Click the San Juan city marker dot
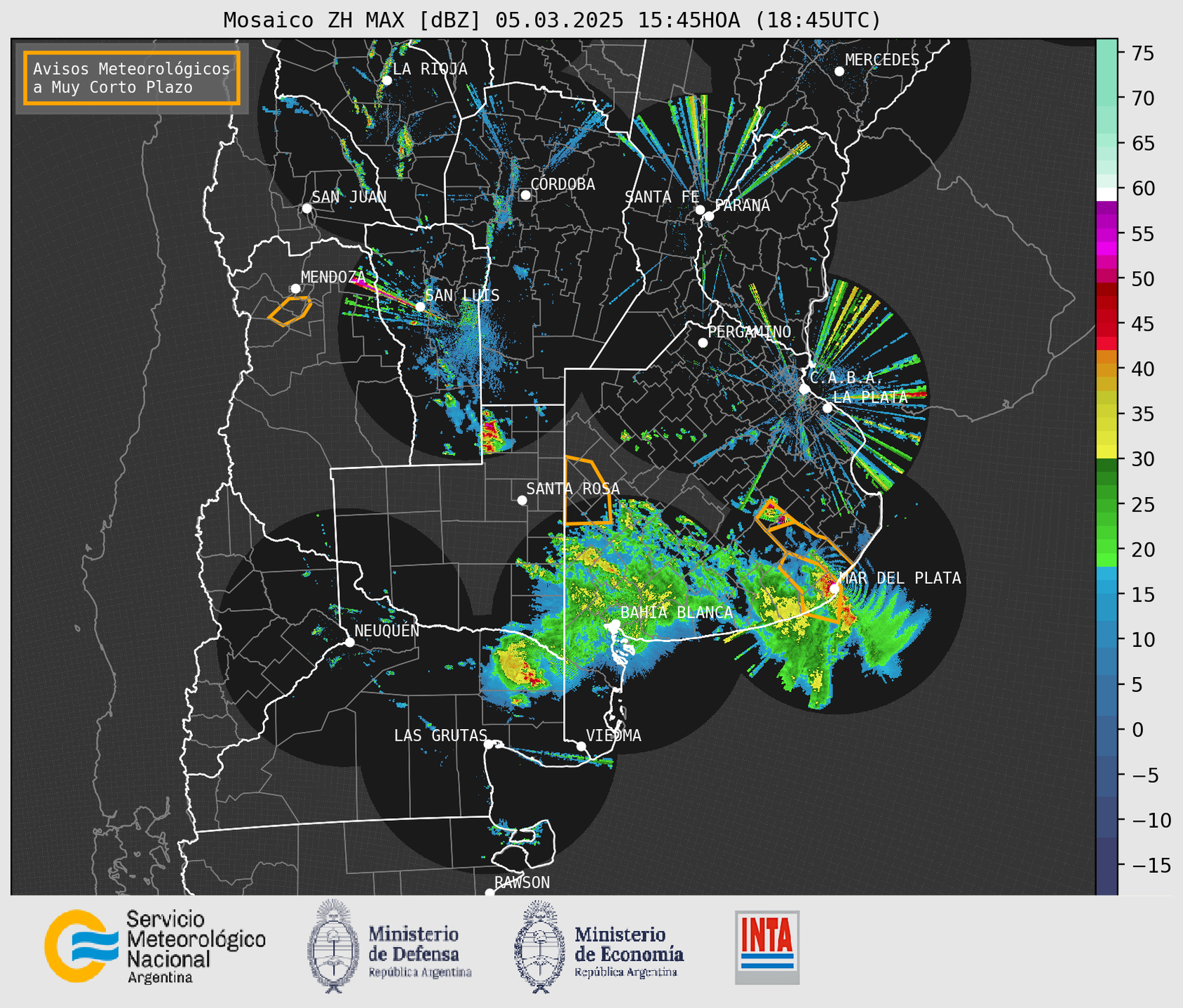 point(306,208)
